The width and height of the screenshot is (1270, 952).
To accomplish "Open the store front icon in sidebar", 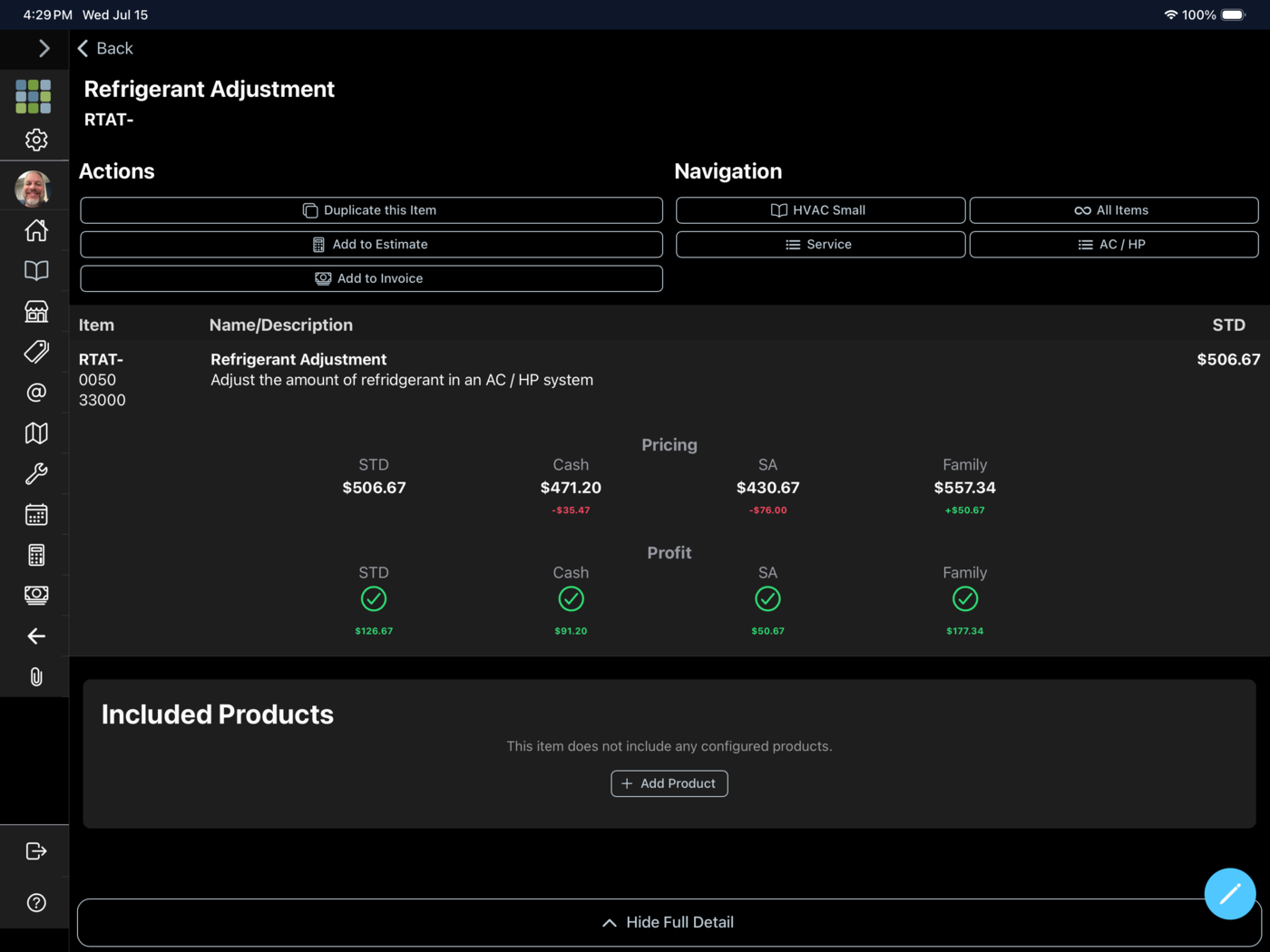I will point(36,311).
